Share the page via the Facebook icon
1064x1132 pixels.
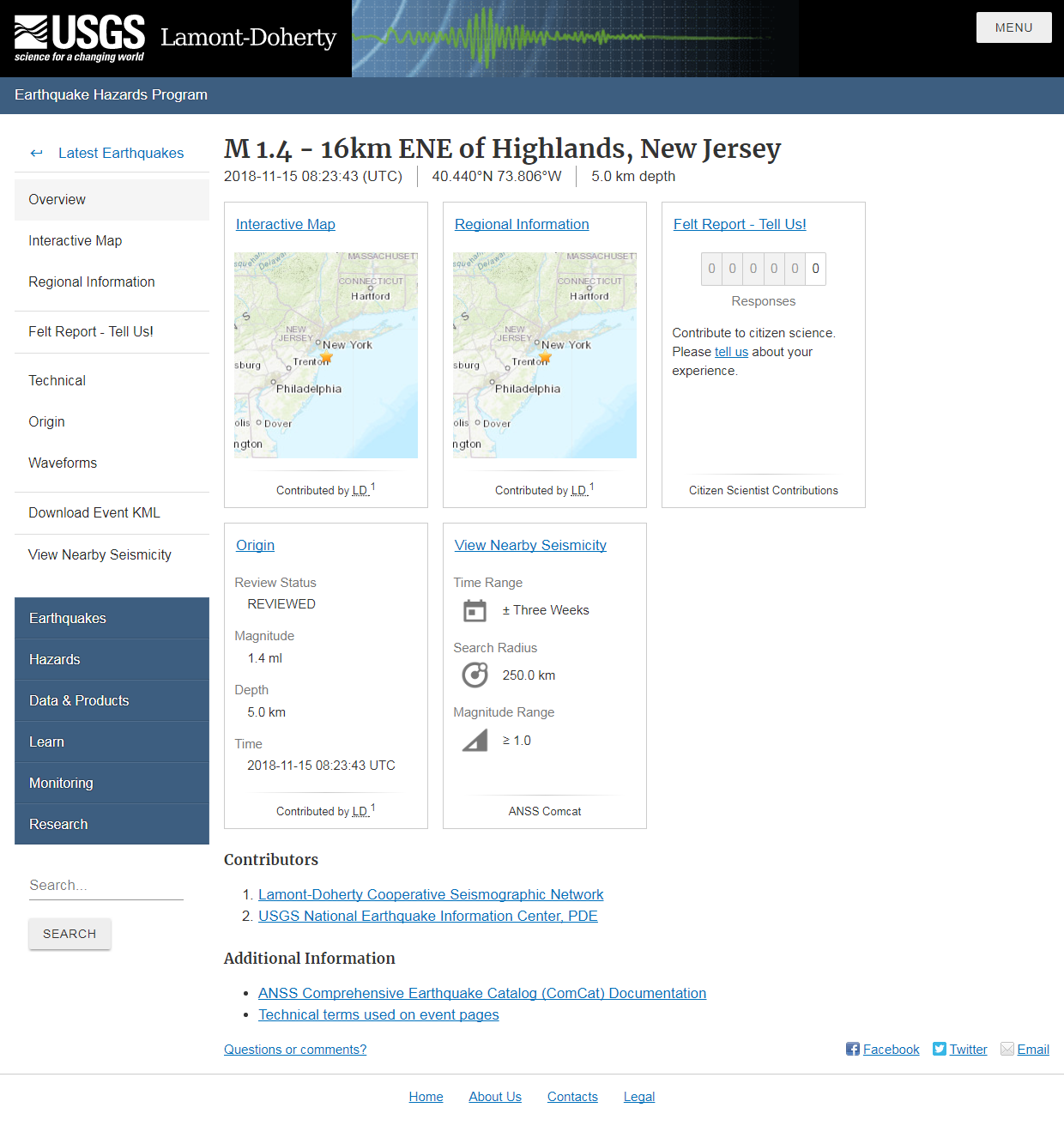(x=852, y=1049)
